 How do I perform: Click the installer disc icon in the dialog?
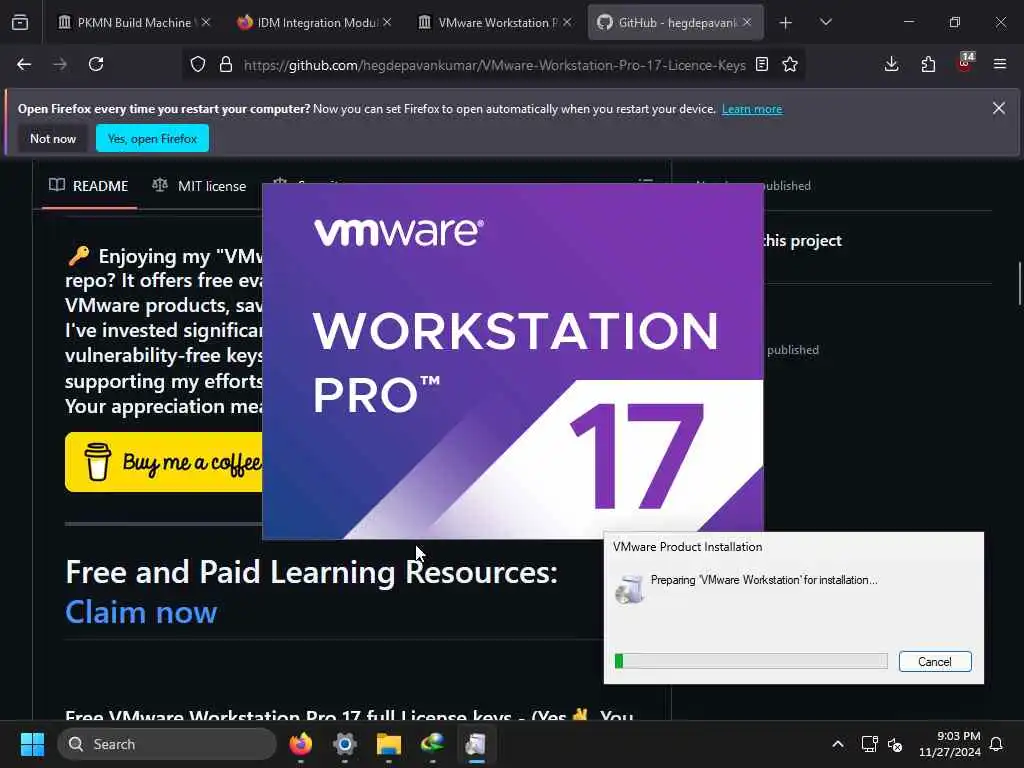point(630,589)
